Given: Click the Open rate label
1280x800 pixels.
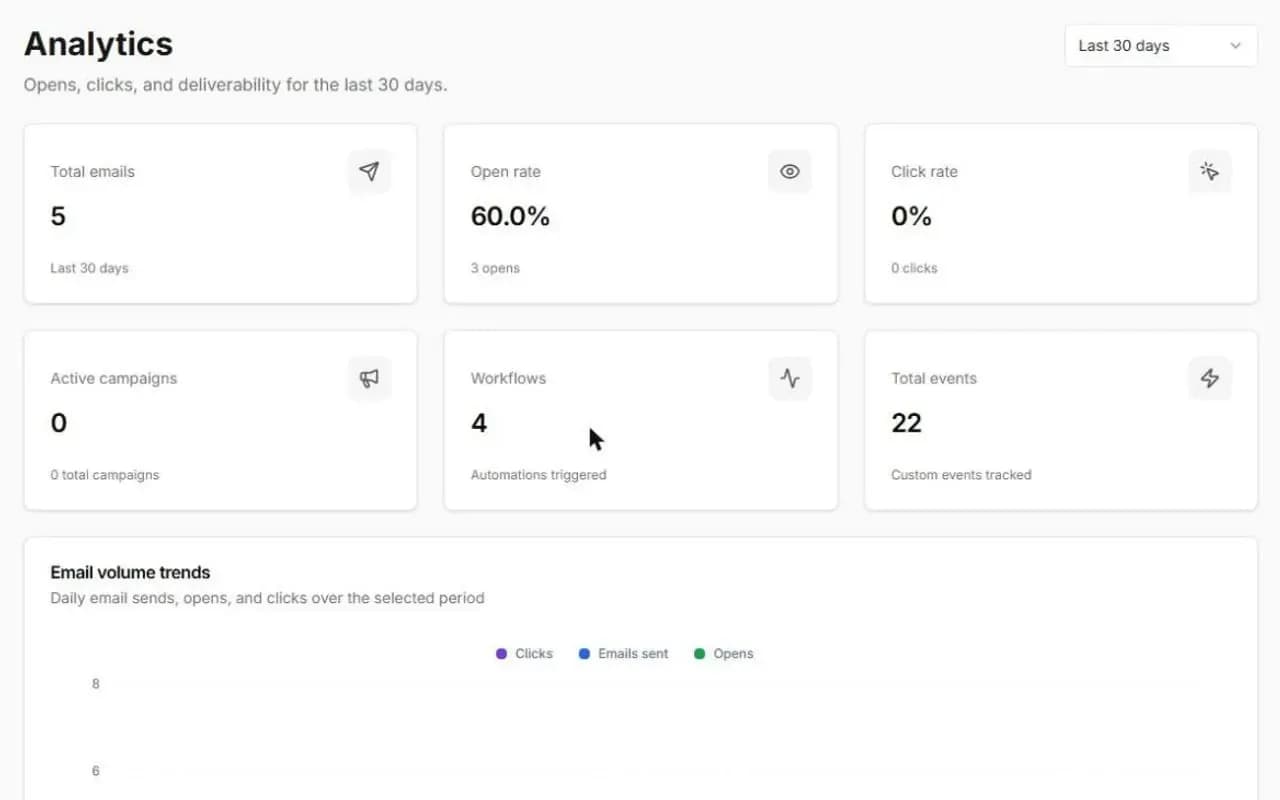Looking at the screenshot, I should click(505, 172).
